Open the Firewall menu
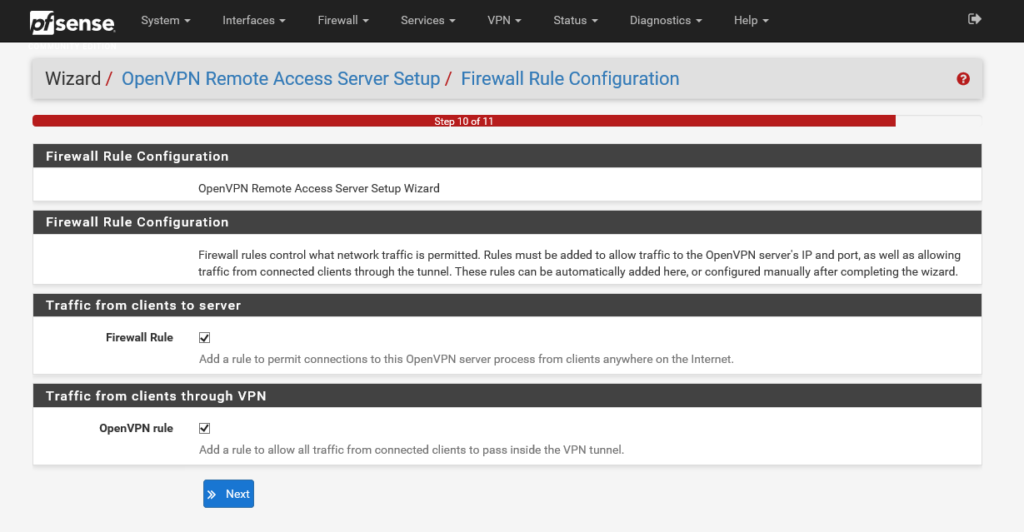 tap(344, 20)
